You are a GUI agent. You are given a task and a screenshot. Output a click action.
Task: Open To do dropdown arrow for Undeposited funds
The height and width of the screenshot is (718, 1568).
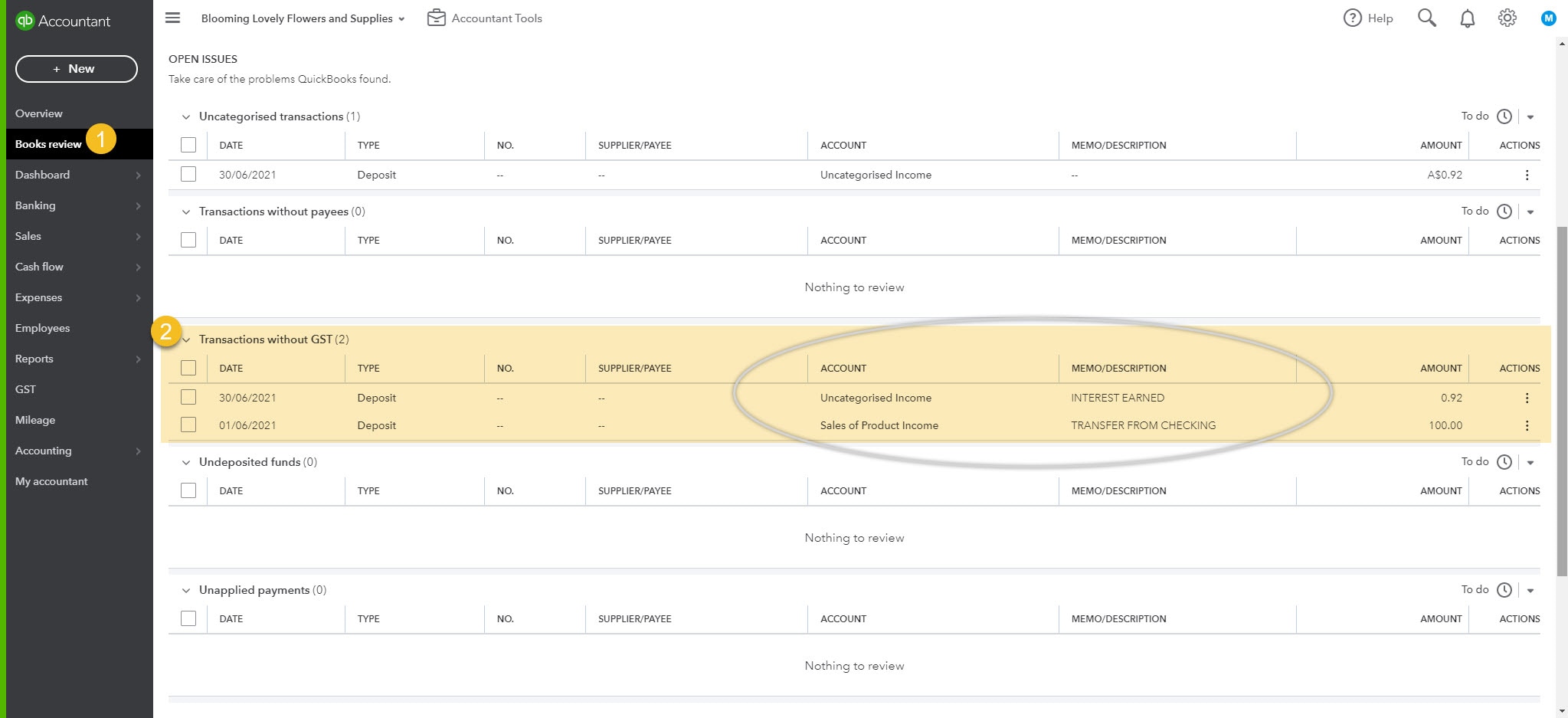click(x=1530, y=462)
